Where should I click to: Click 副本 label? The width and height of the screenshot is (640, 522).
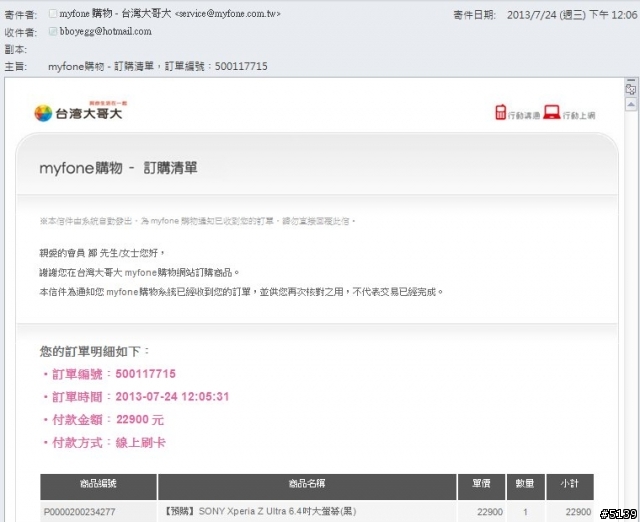point(16,49)
